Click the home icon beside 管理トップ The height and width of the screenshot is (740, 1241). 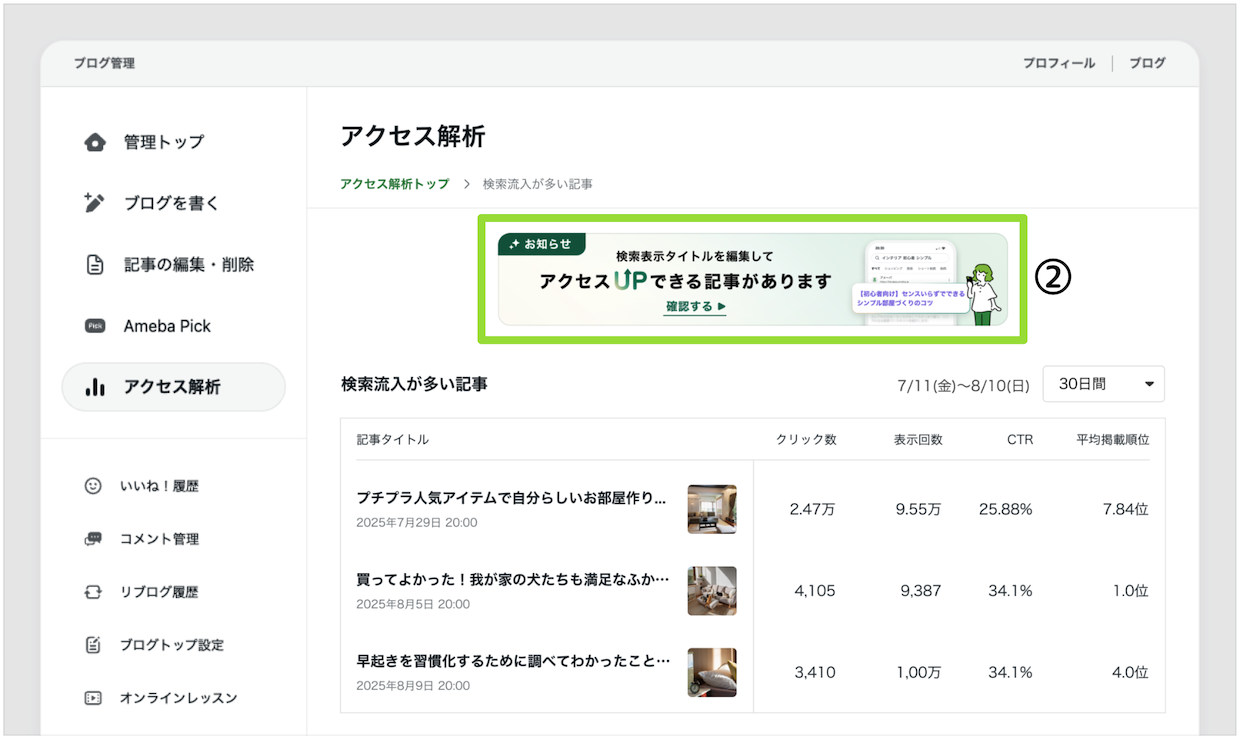coord(95,142)
